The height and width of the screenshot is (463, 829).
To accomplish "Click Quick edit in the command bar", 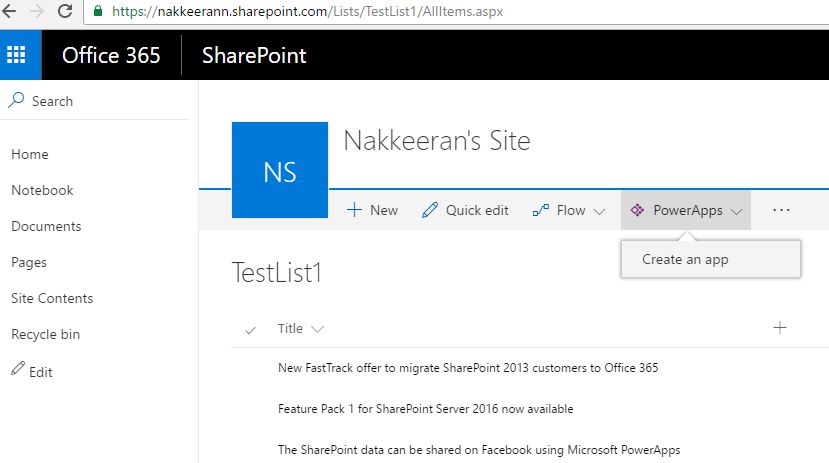I will [x=465, y=210].
